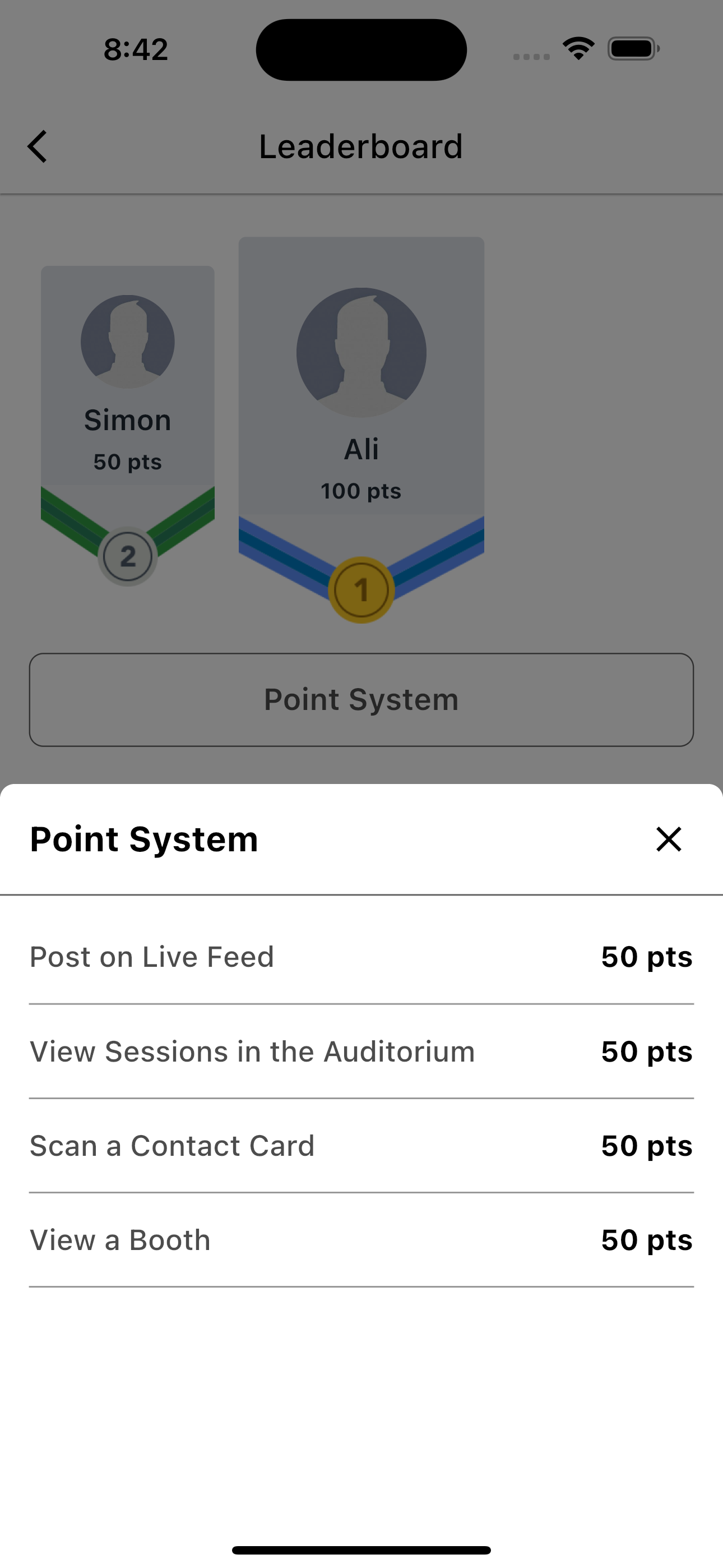This screenshot has height=1568, width=723.
Task: Tap Ali's profile avatar
Action: (361, 352)
